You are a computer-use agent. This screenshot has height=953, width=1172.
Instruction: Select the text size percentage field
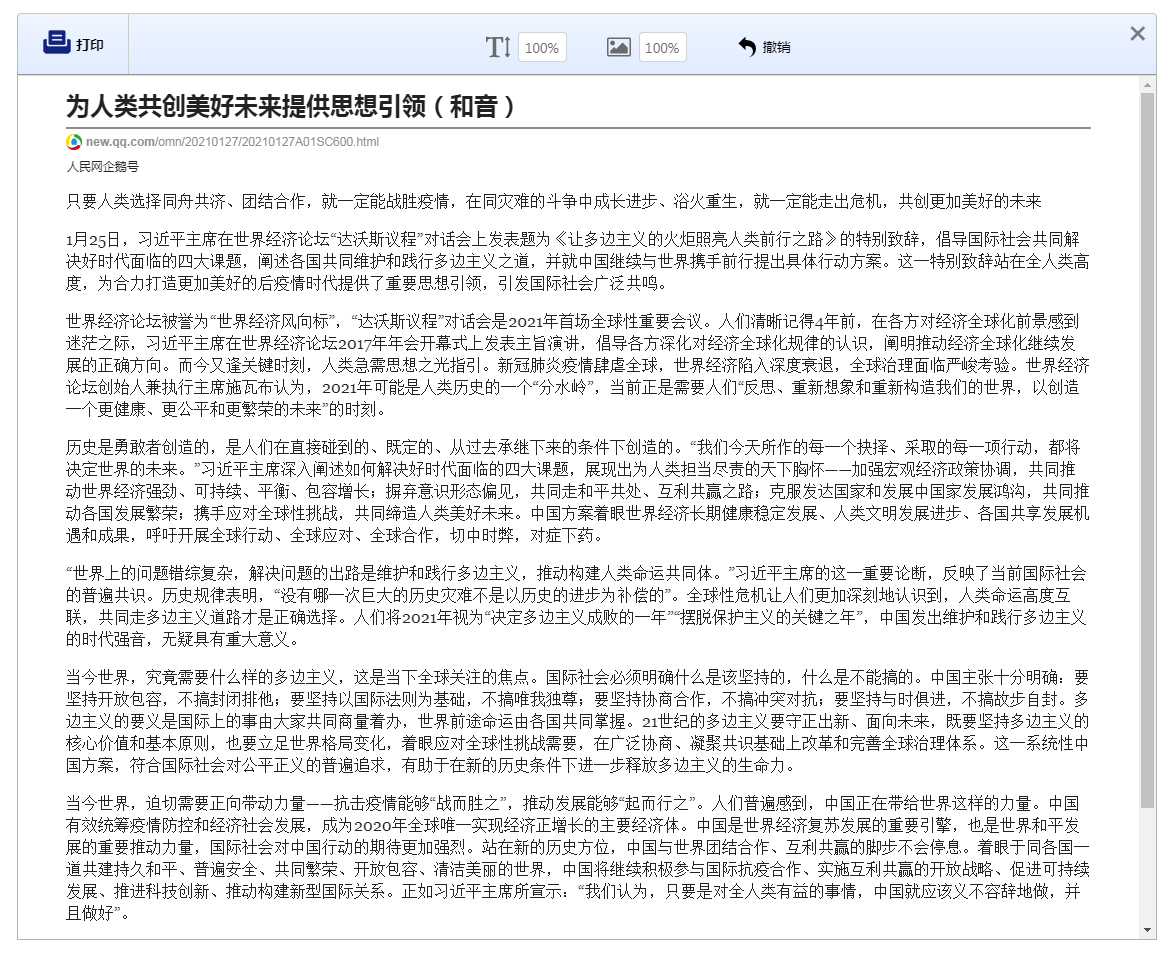(x=541, y=48)
